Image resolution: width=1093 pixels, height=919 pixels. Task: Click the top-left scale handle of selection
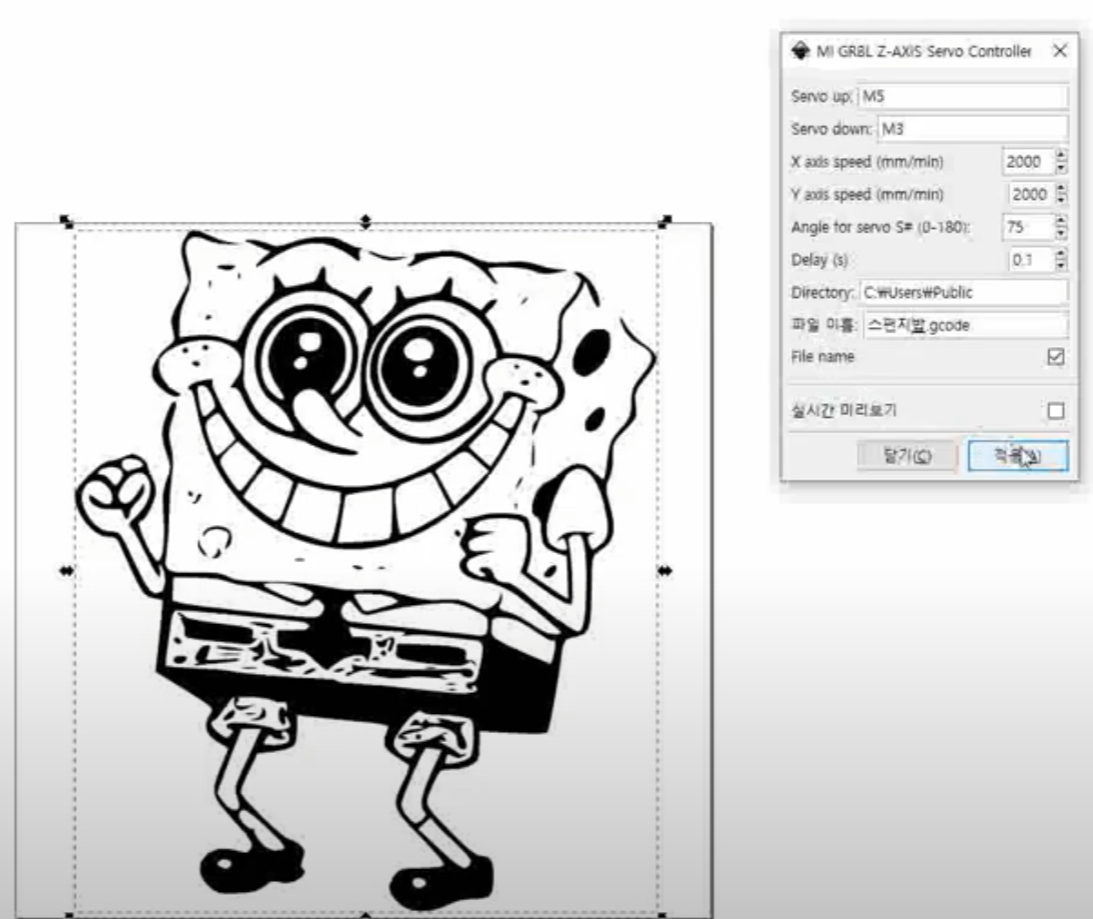click(66, 222)
